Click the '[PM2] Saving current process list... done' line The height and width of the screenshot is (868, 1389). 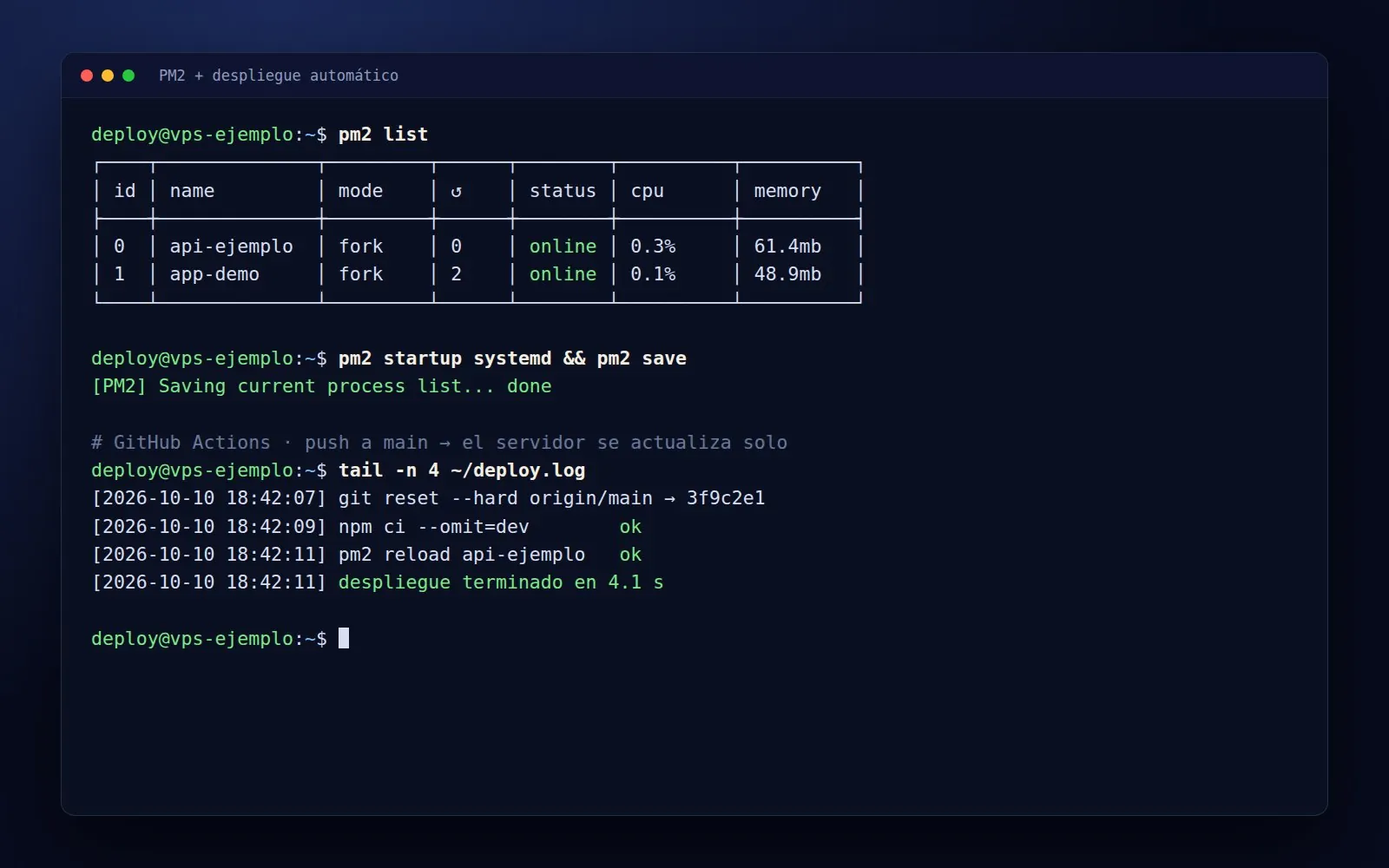tap(321, 386)
